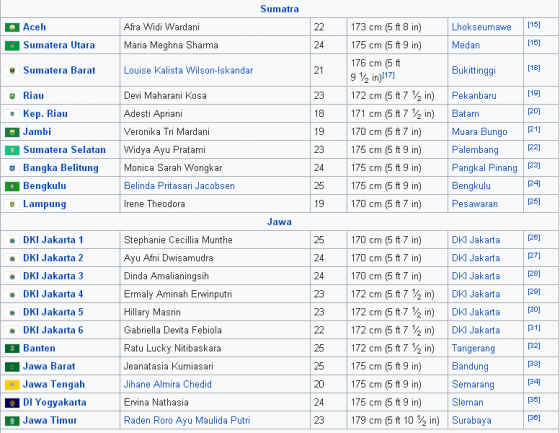The height and width of the screenshot is (433, 560).
Task: Open the Sumatra section heading link
Action: pyautogui.click(x=279, y=9)
